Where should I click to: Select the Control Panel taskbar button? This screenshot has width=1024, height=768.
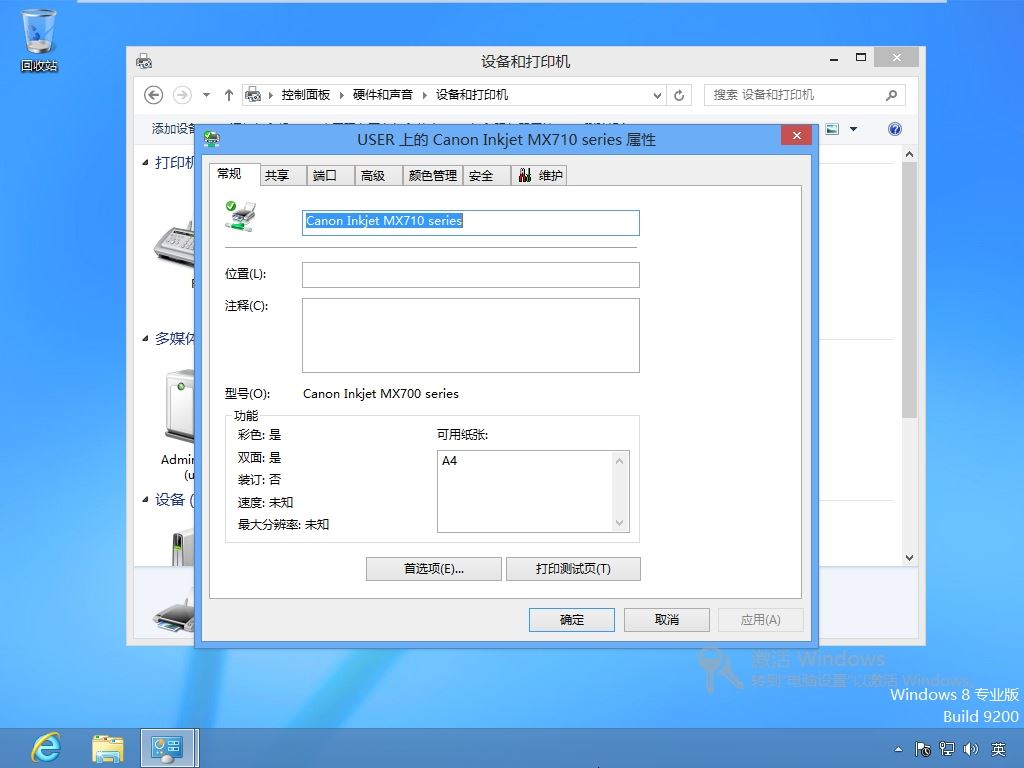167,748
